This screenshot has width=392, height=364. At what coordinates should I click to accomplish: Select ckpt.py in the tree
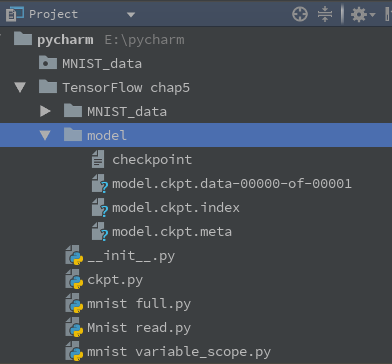coord(115,280)
